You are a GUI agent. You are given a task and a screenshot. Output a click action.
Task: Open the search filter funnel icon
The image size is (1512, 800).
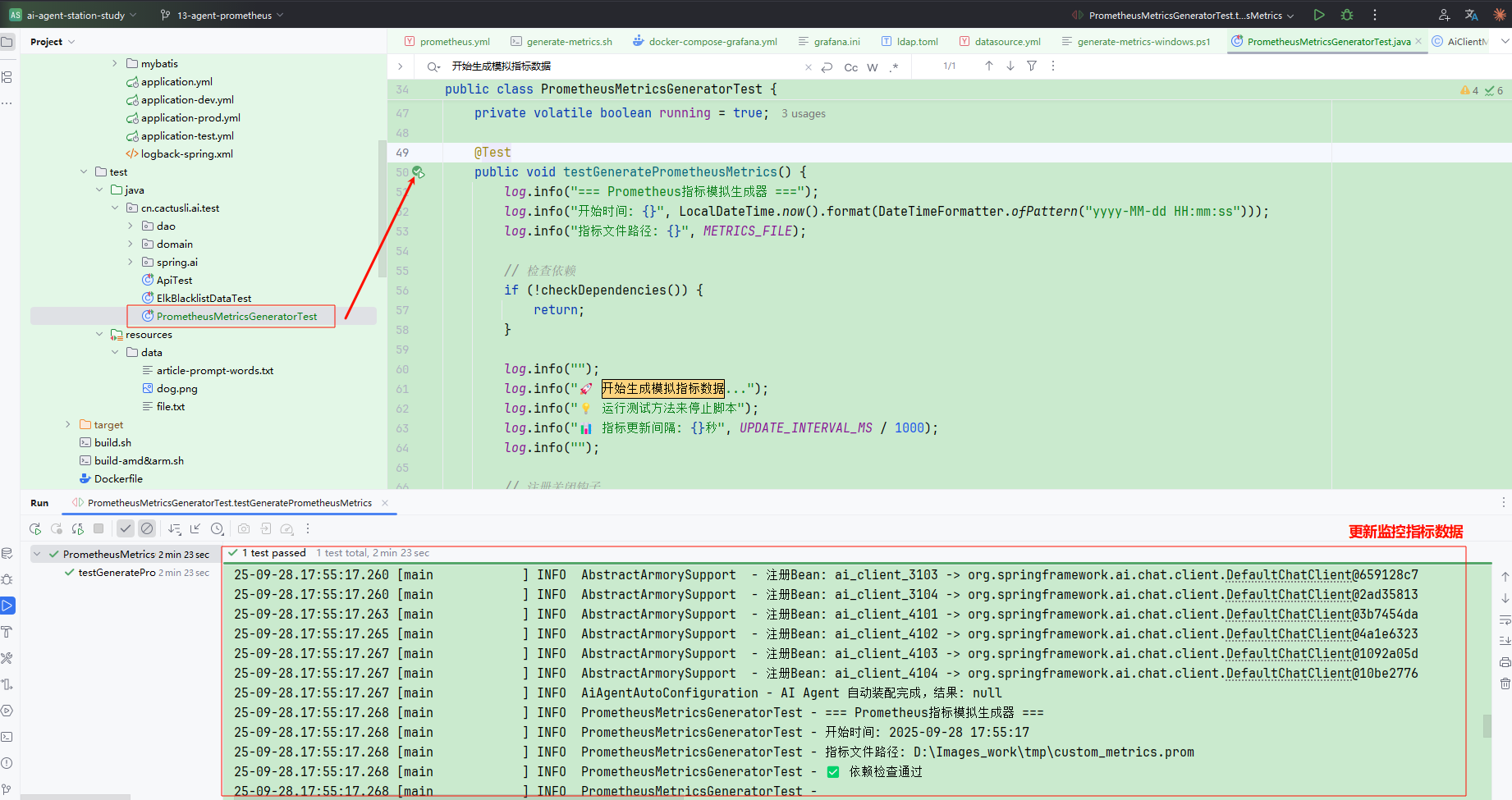[1032, 66]
